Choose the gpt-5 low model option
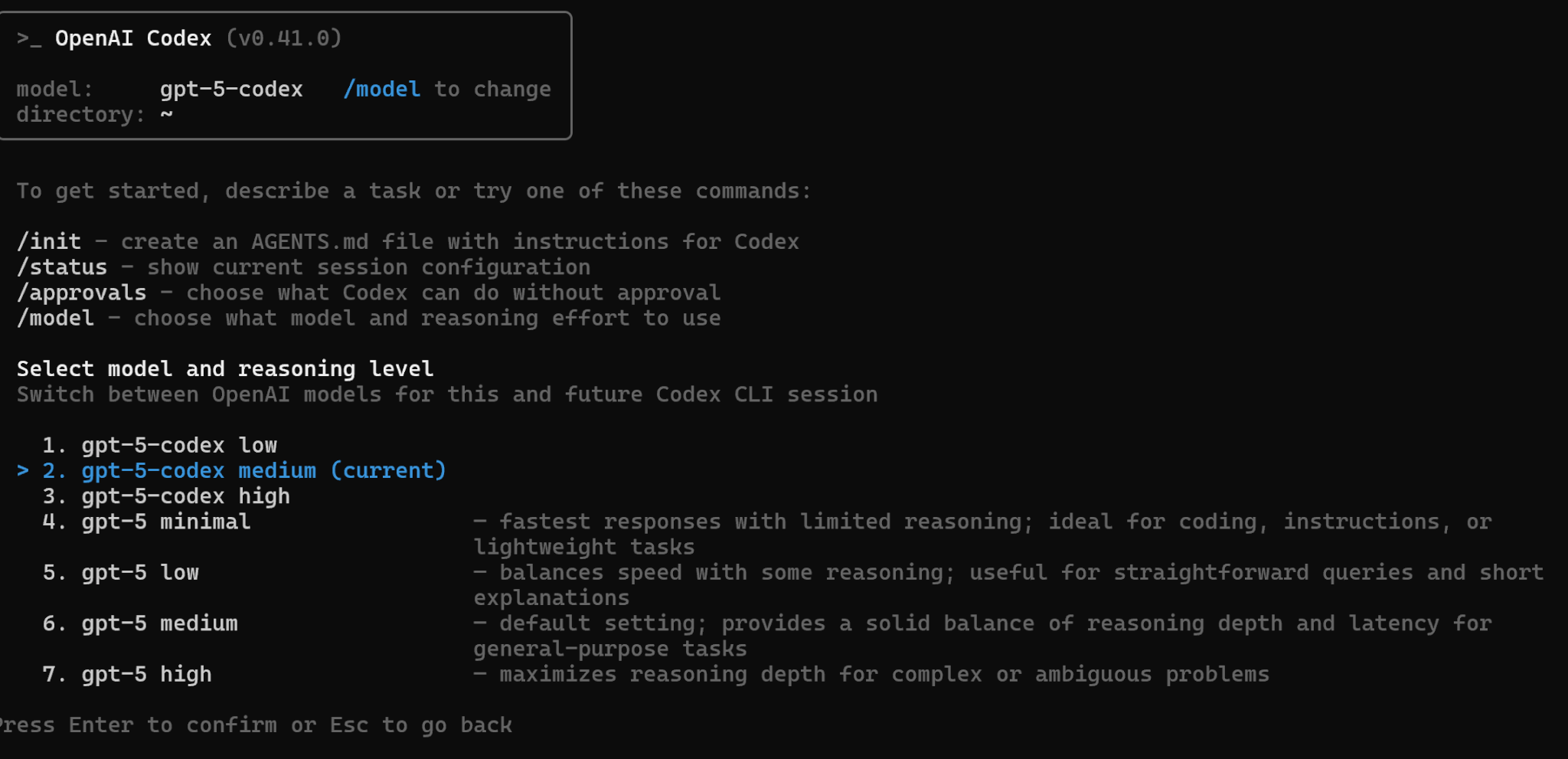Screen dimensions: 1568x759 (140, 572)
